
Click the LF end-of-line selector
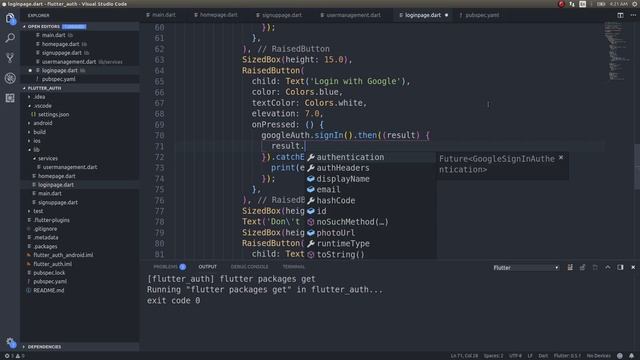click(530, 356)
